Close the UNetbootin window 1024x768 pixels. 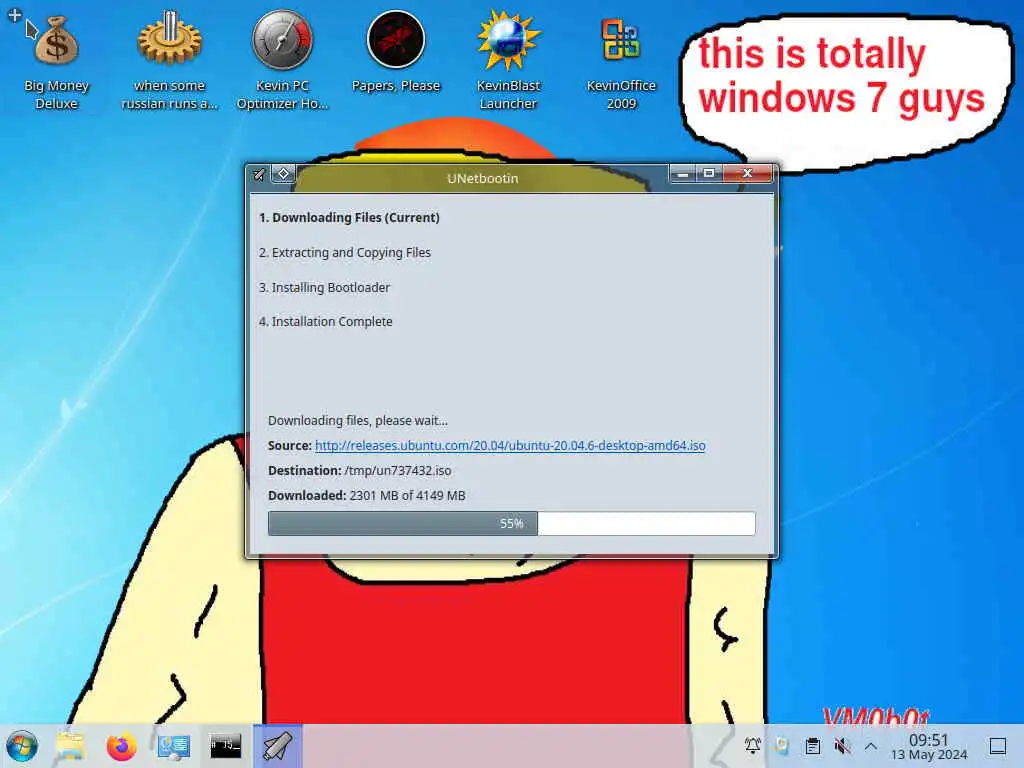748,174
